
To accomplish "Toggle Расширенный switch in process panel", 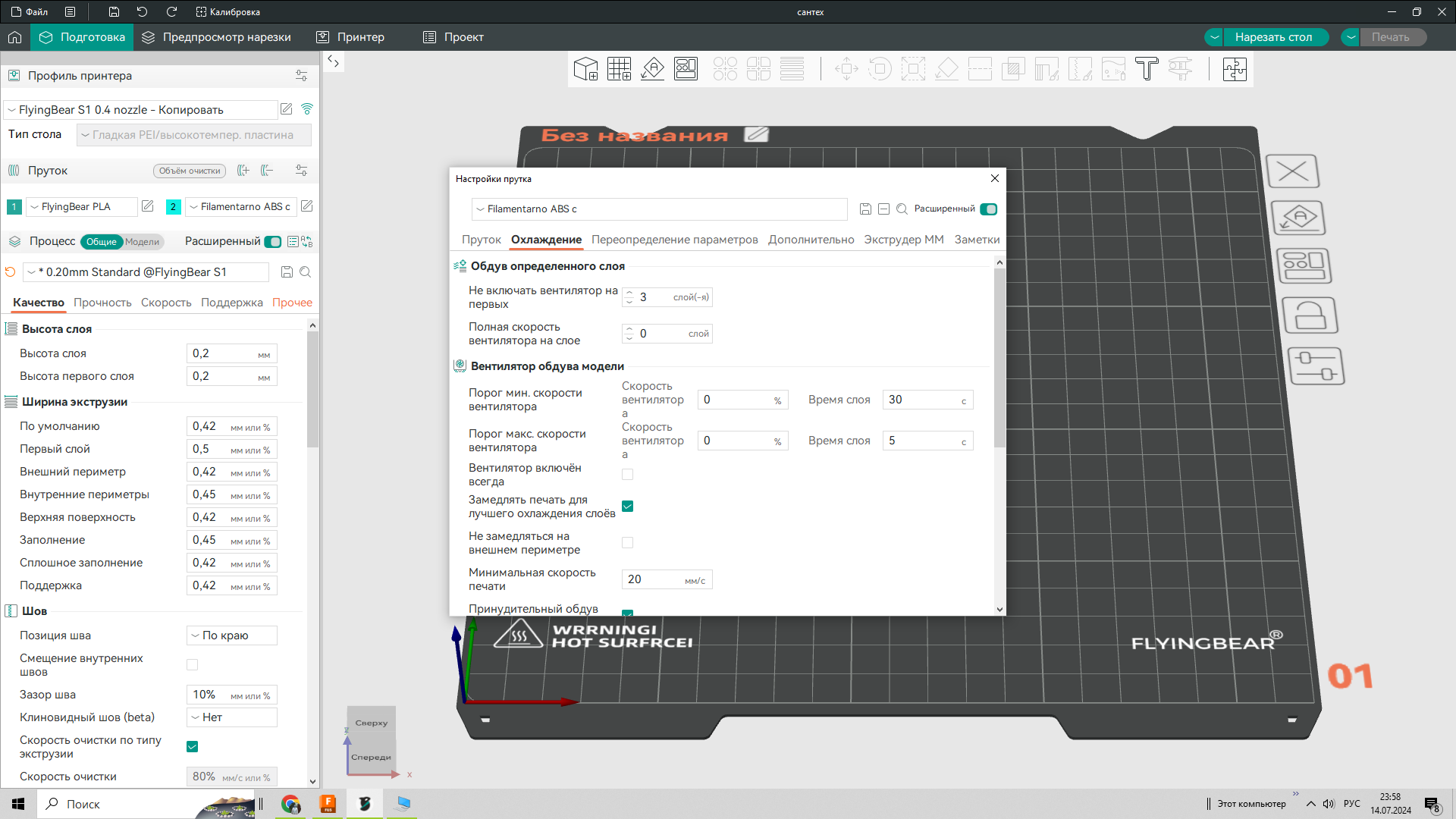I will (273, 242).
